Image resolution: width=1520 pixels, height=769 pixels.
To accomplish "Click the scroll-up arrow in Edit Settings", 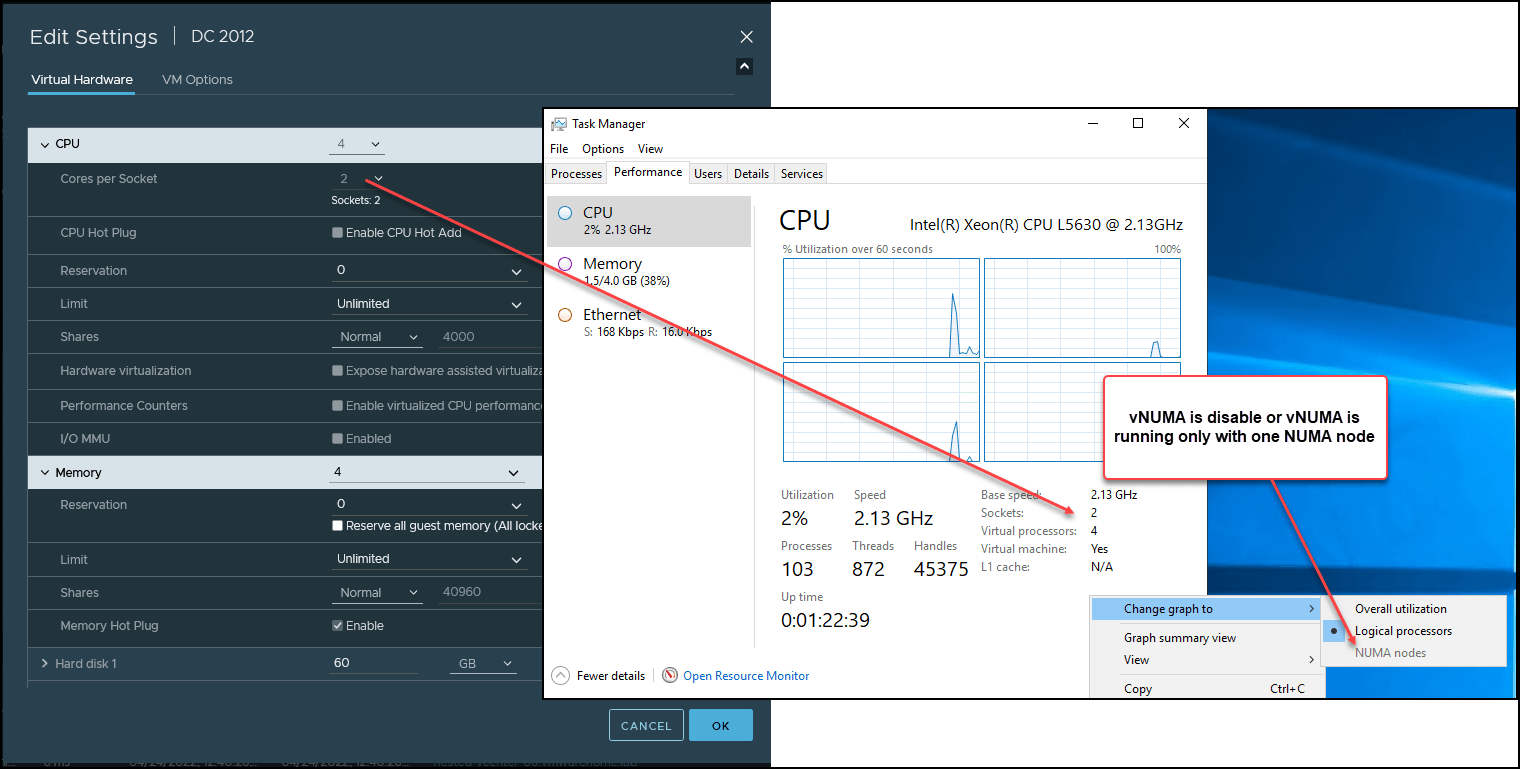I will point(743,67).
